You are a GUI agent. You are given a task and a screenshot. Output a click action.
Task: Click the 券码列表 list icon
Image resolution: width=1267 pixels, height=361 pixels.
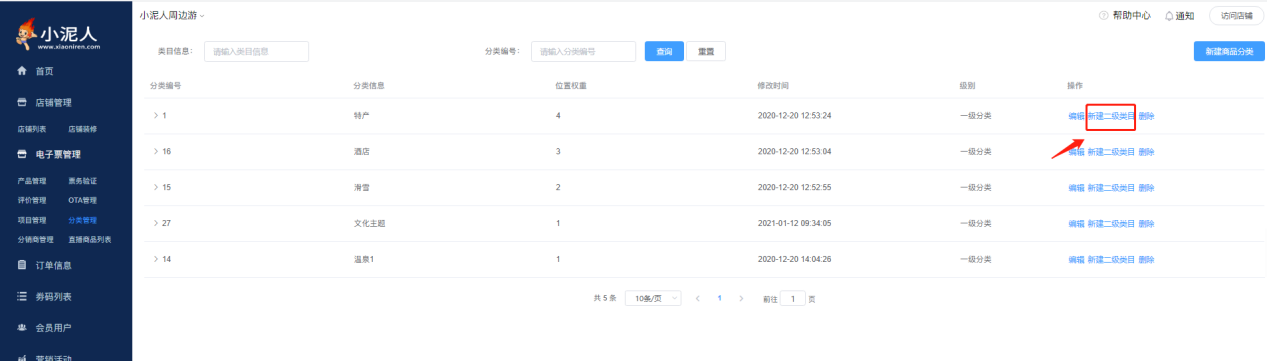pyautogui.click(x=21, y=296)
